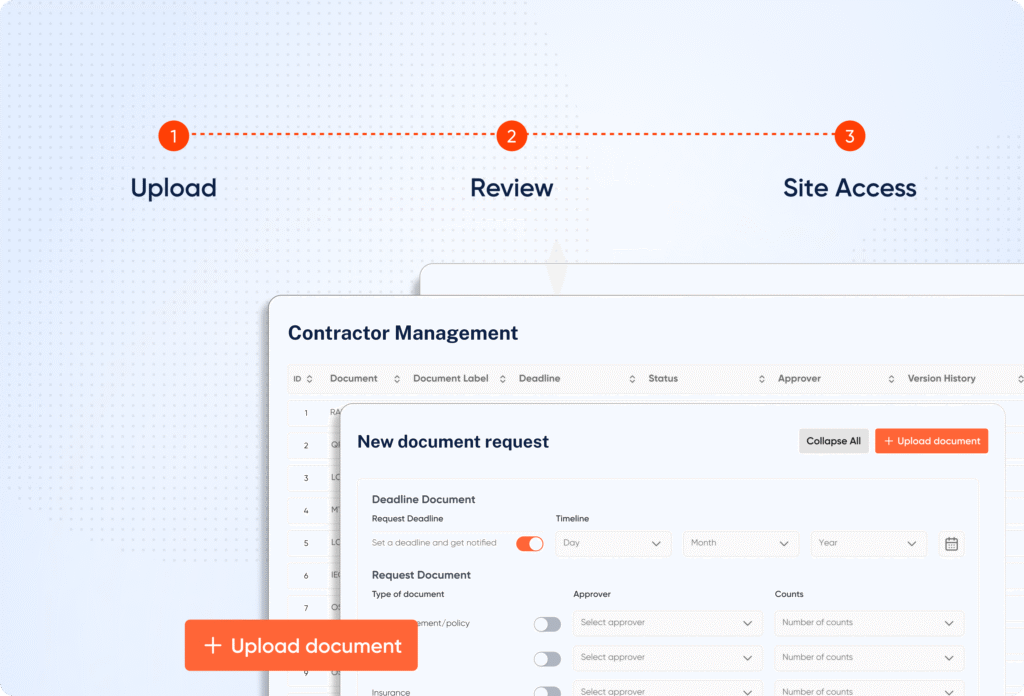Choose a year from the Year dropdown

click(x=868, y=543)
